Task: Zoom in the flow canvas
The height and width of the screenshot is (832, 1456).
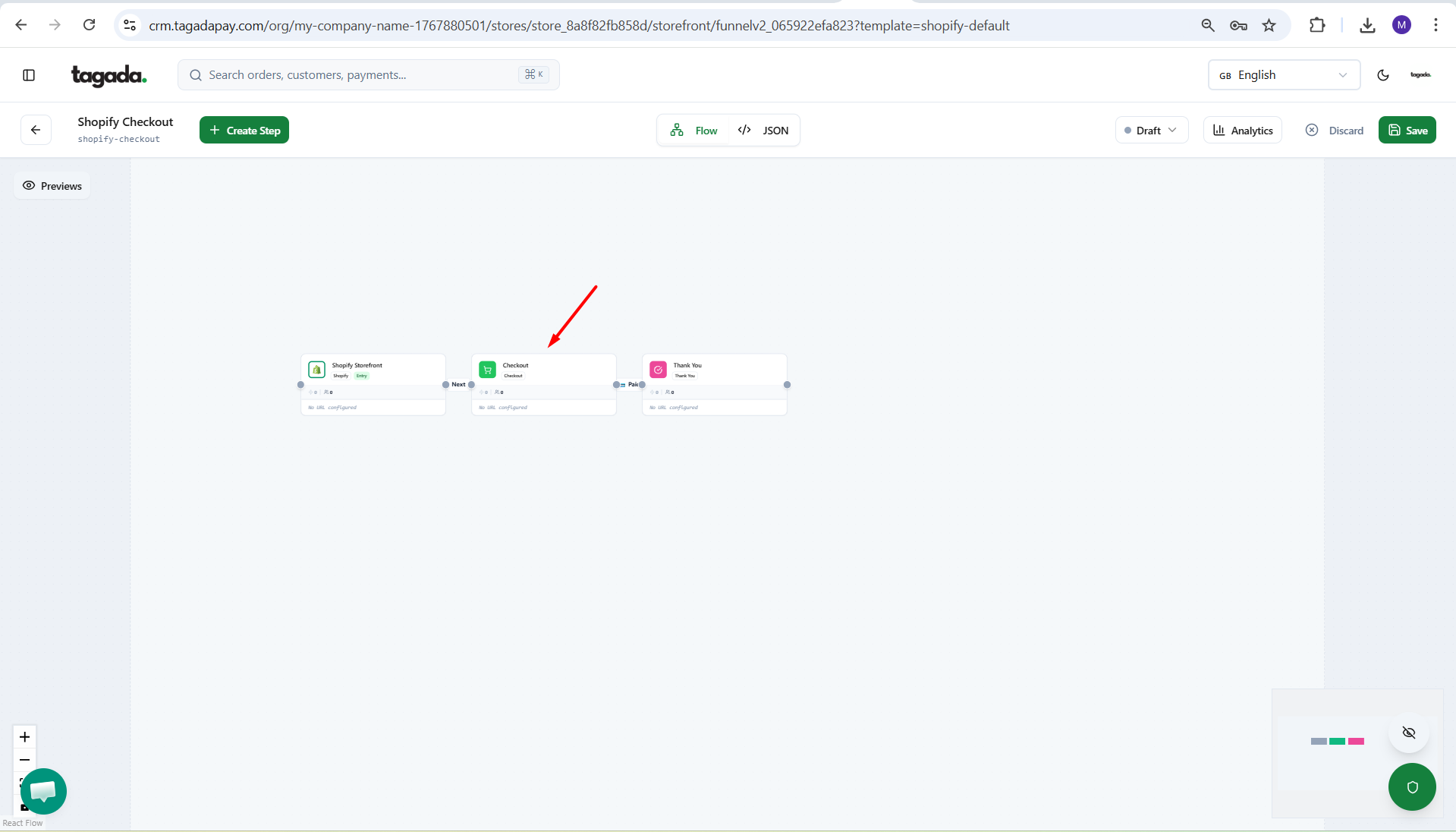Action: tap(24, 737)
